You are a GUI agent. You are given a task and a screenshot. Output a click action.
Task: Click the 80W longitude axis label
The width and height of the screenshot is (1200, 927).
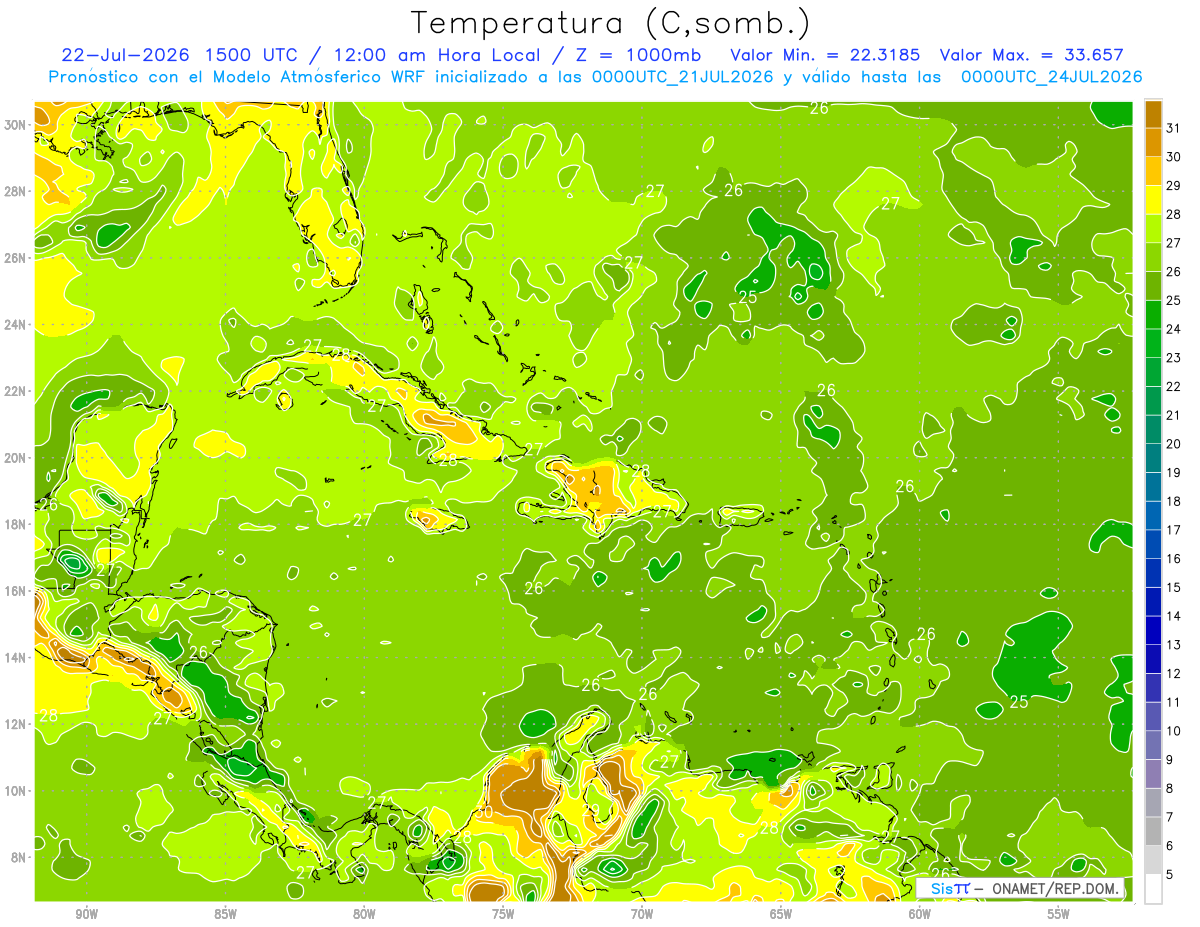coord(364,914)
